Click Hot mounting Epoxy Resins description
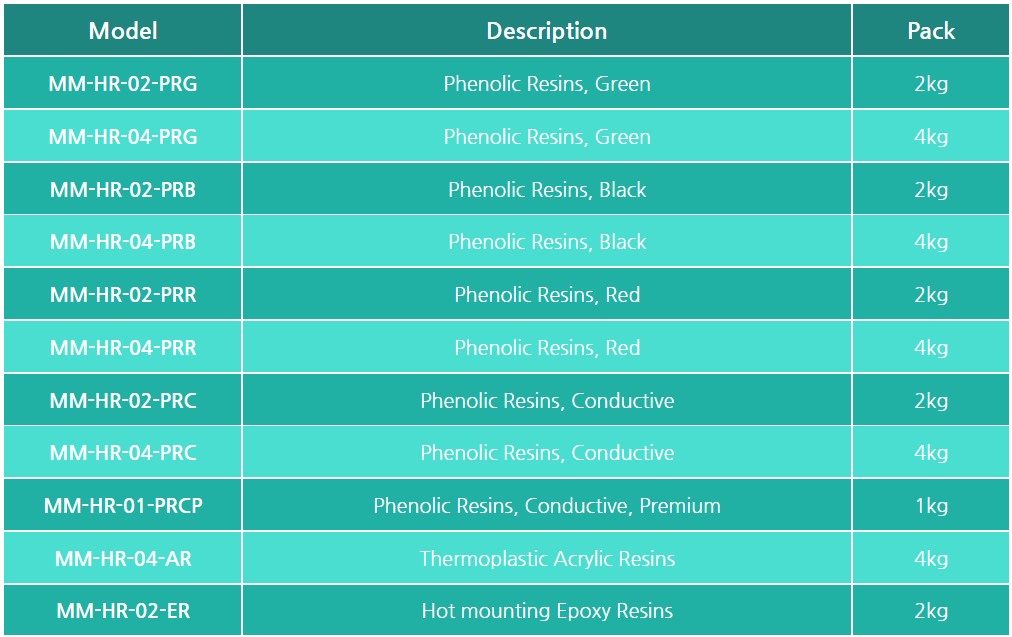This screenshot has height=637, width=1012. (x=547, y=611)
